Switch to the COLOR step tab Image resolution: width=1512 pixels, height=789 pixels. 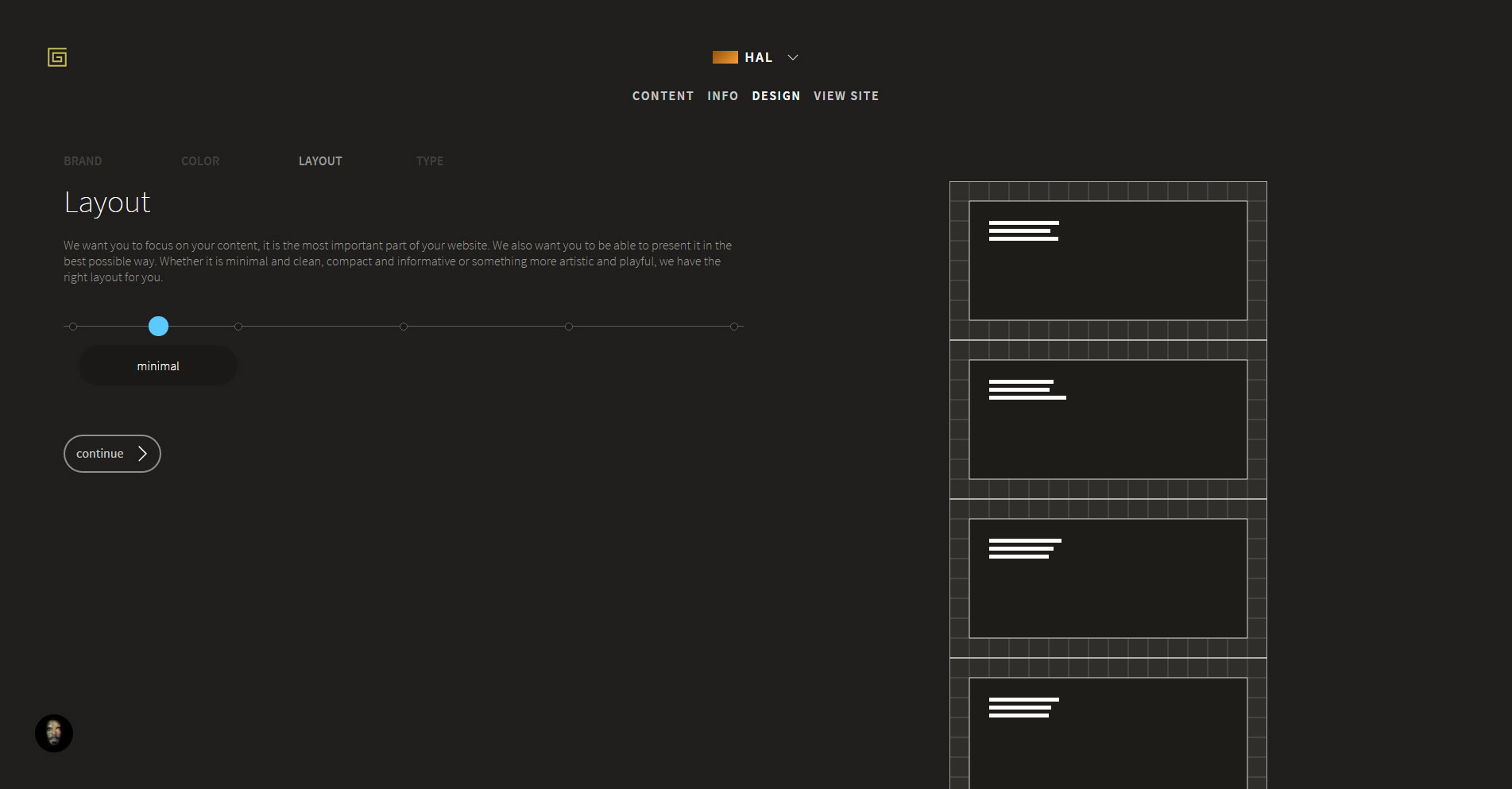point(200,161)
